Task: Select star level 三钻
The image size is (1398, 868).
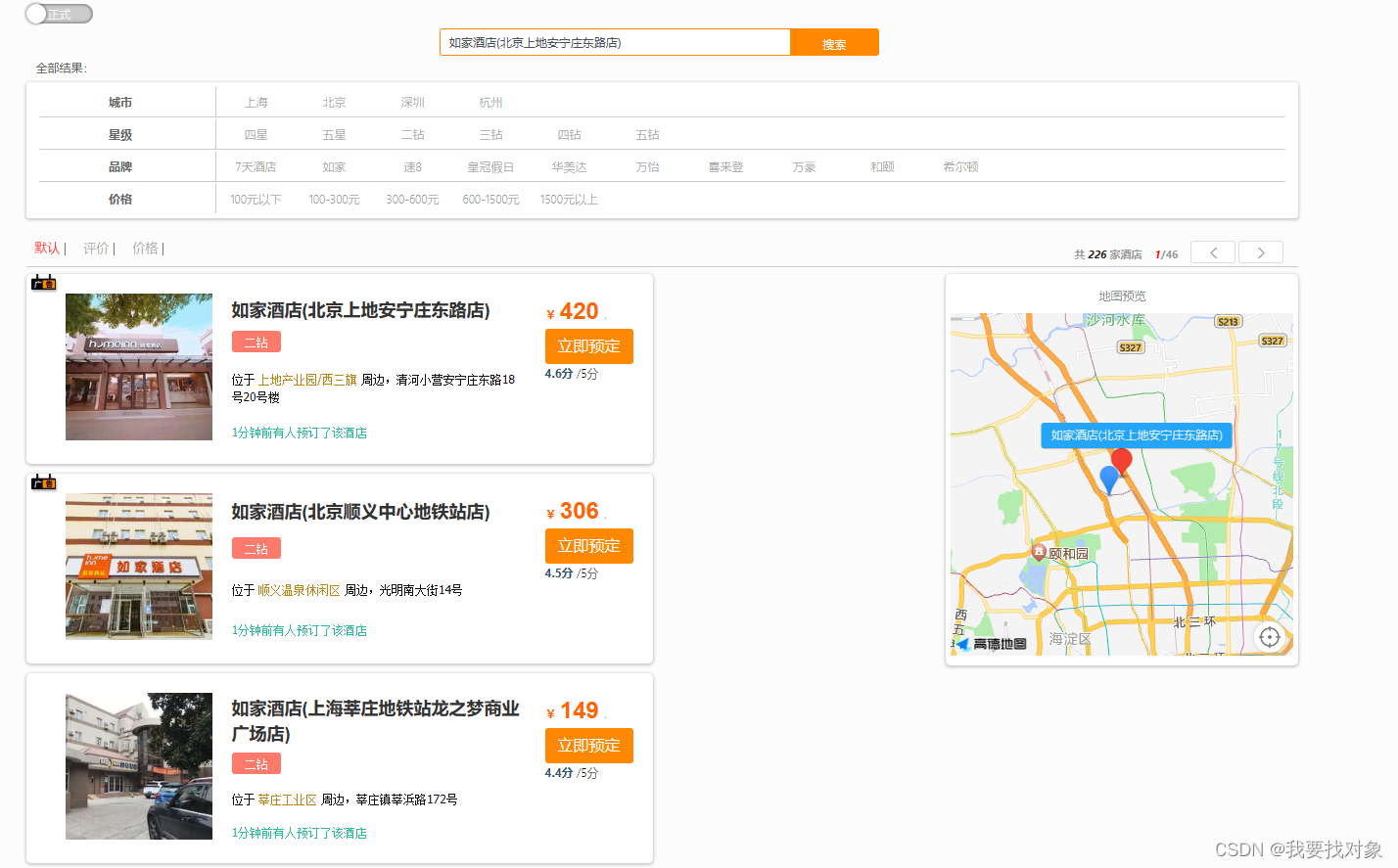Action: point(491,135)
